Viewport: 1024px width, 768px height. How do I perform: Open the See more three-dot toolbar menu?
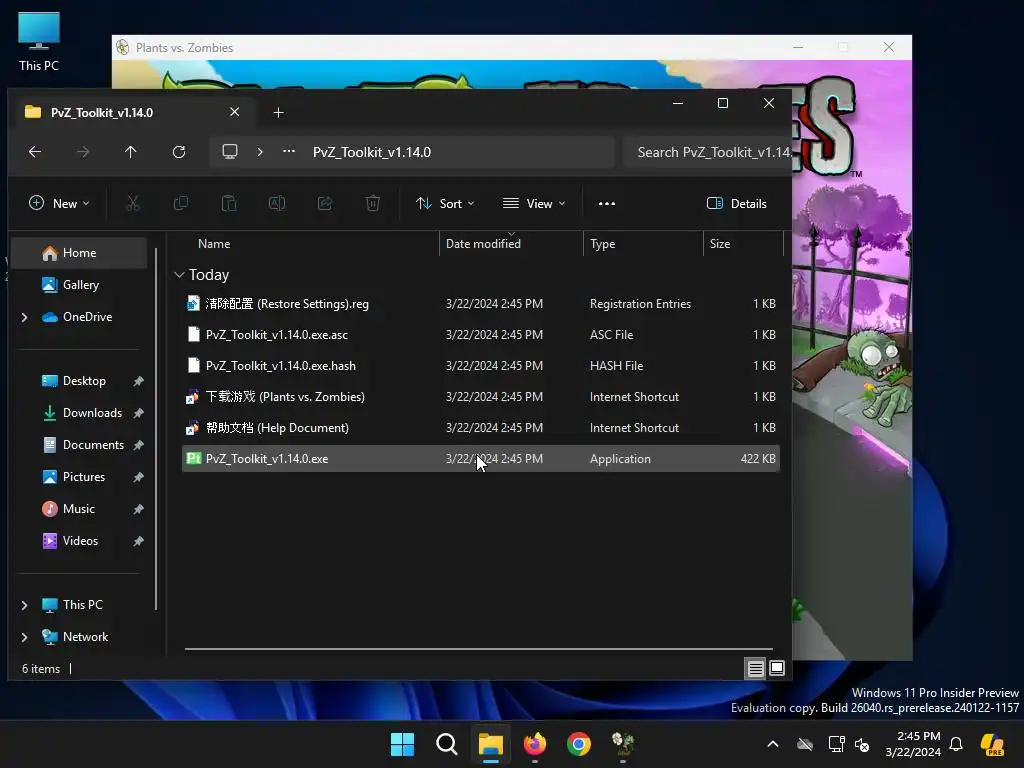pos(607,204)
